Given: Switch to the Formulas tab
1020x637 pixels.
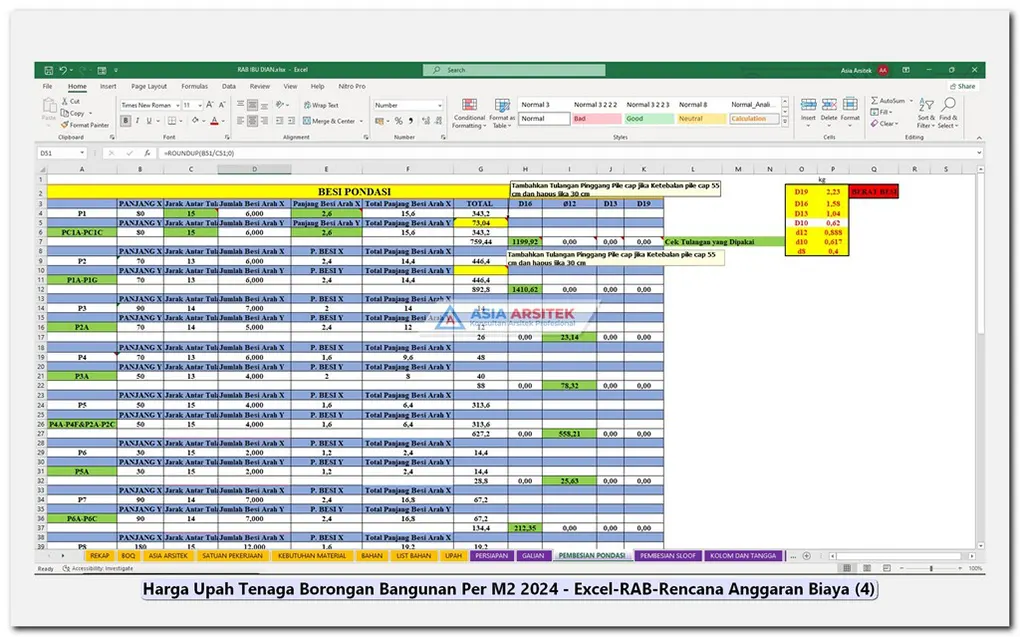Looking at the screenshot, I should pos(195,86).
